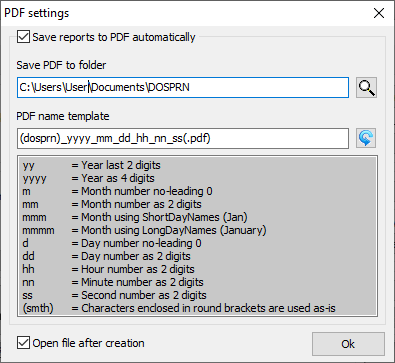
Task: Click the 'Save PDF to folder' label
Action: [x=61, y=65]
